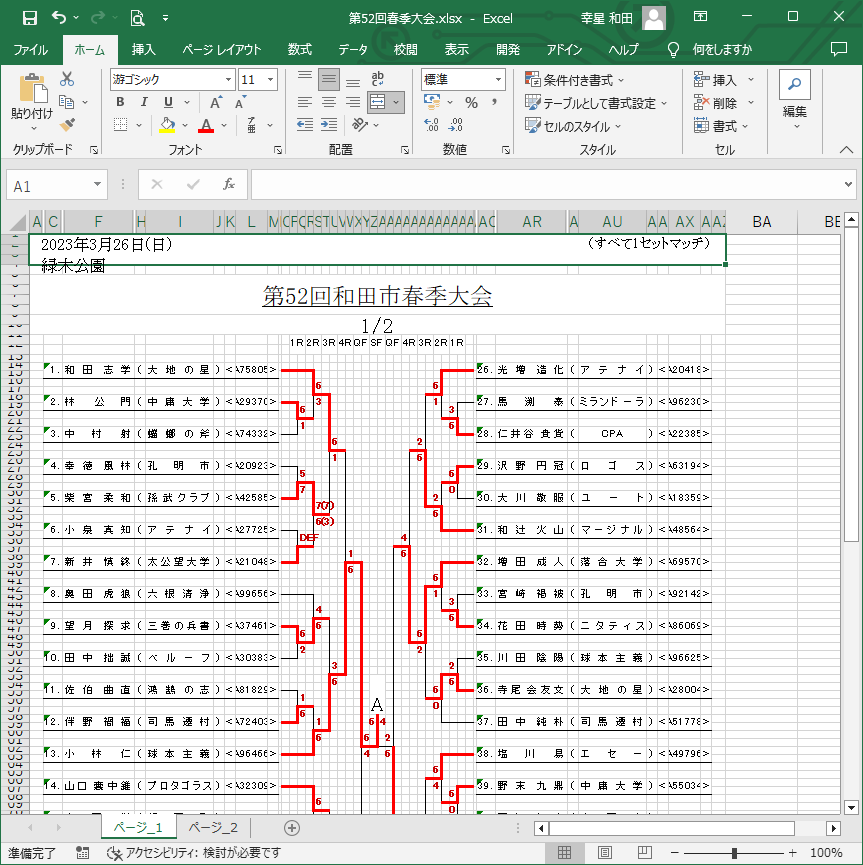The height and width of the screenshot is (865, 863).
Task: Click Ribbon Display Options icon
Action: coord(700,17)
